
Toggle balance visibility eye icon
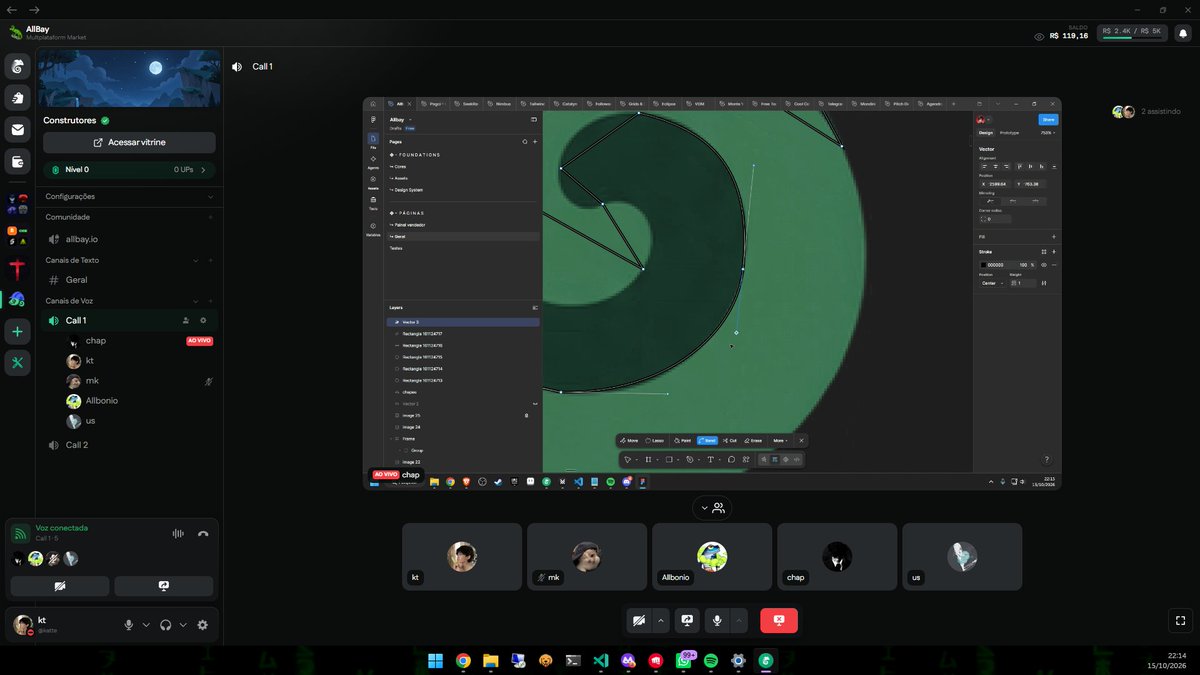tap(1040, 36)
